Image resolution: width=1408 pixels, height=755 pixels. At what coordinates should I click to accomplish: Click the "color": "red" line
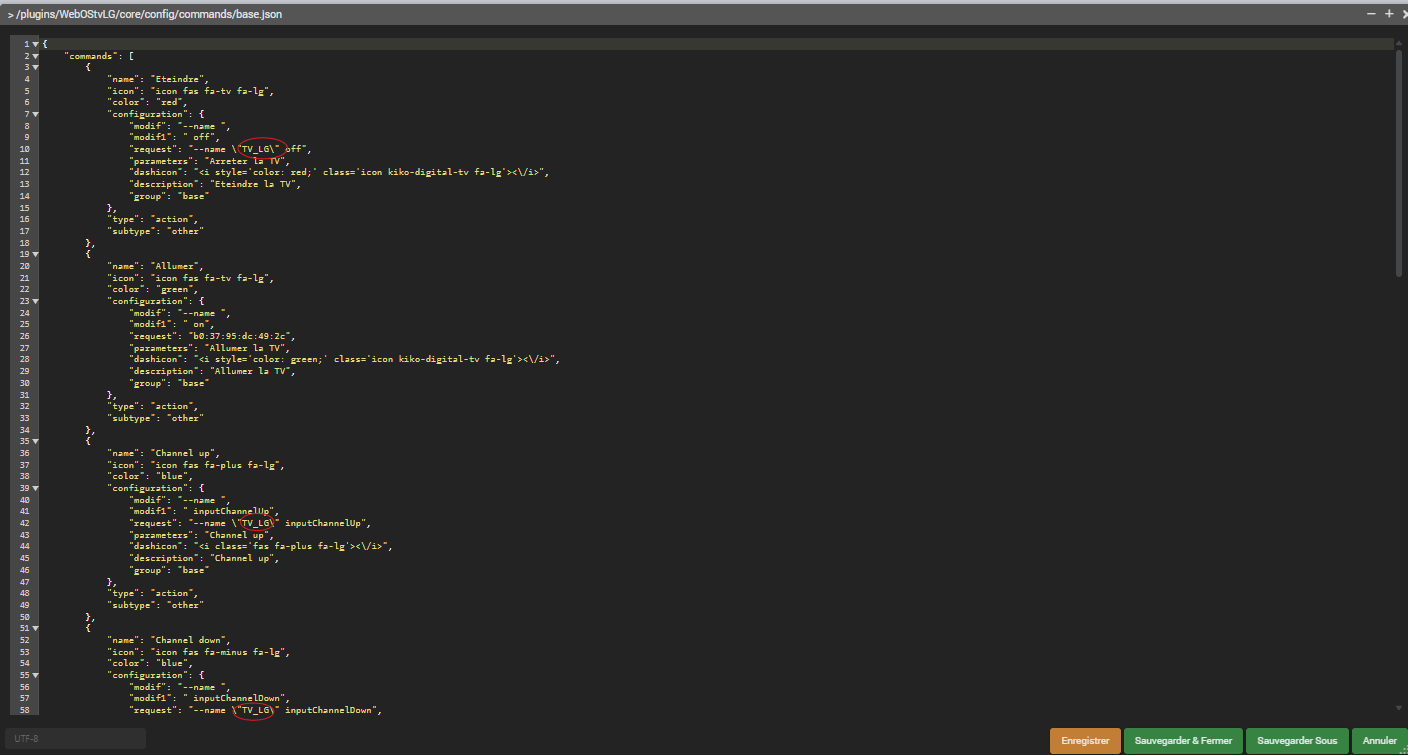pos(148,102)
